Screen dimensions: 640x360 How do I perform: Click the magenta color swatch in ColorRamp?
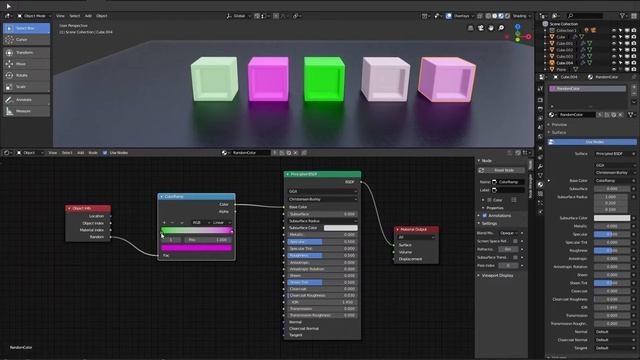[196, 248]
